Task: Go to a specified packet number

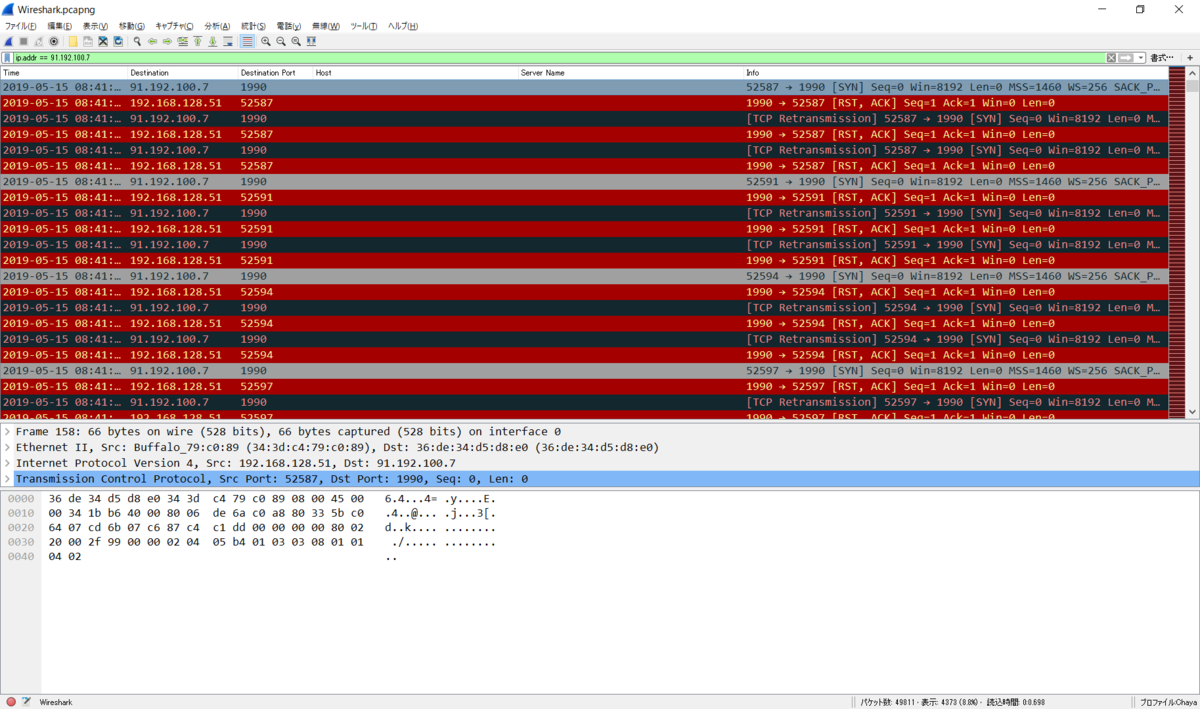Action: click(x=182, y=41)
